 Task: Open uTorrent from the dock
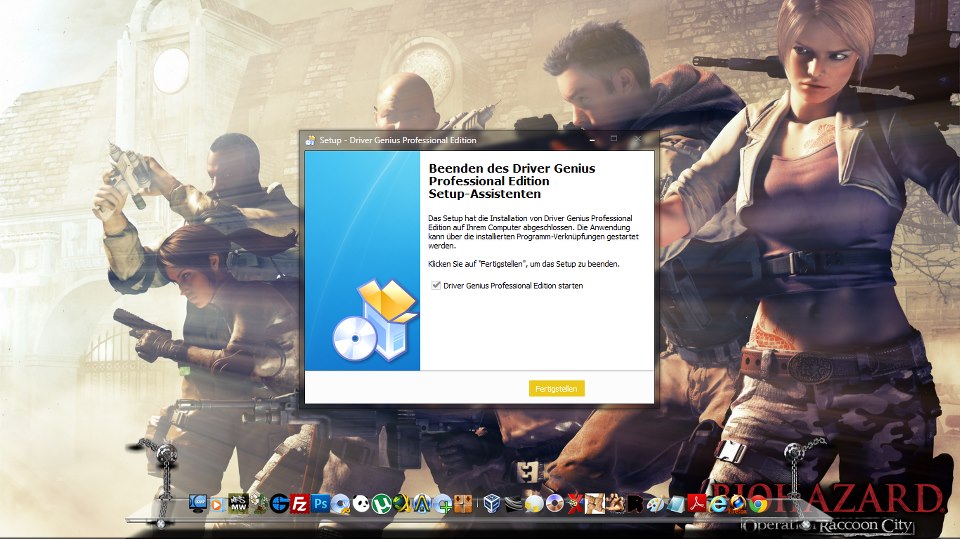[381, 503]
